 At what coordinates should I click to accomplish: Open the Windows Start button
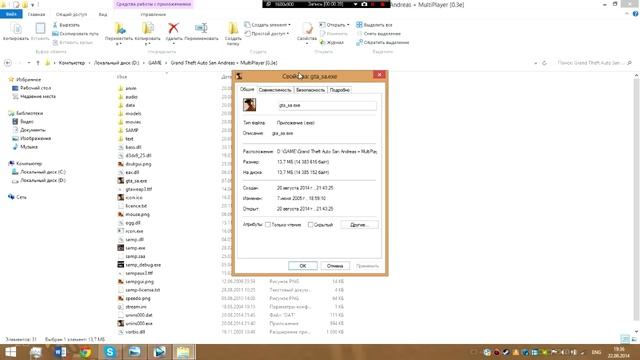10,352
